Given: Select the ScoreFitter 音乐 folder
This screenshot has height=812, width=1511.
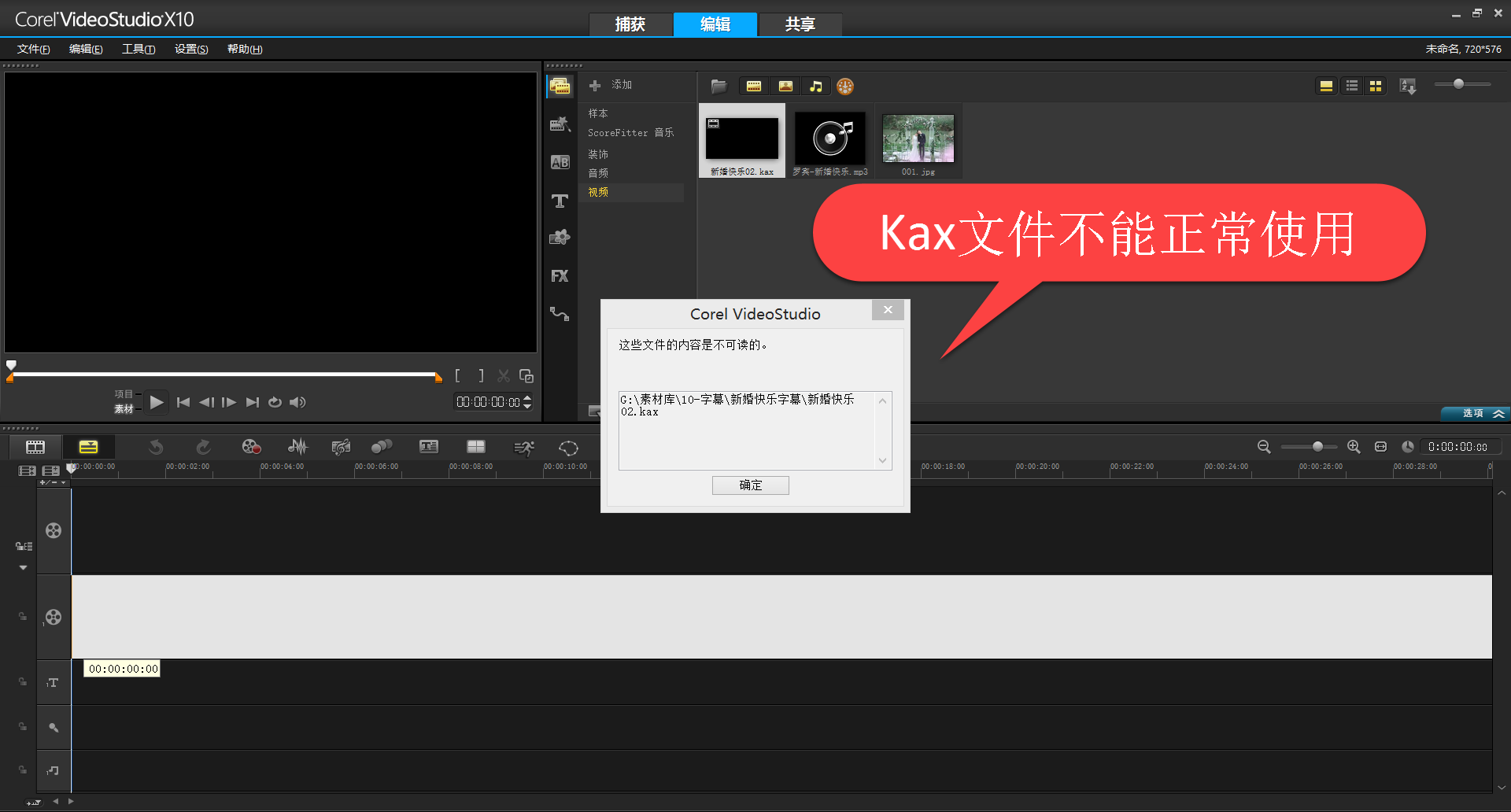Looking at the screenshot, I should coord(631,133).
